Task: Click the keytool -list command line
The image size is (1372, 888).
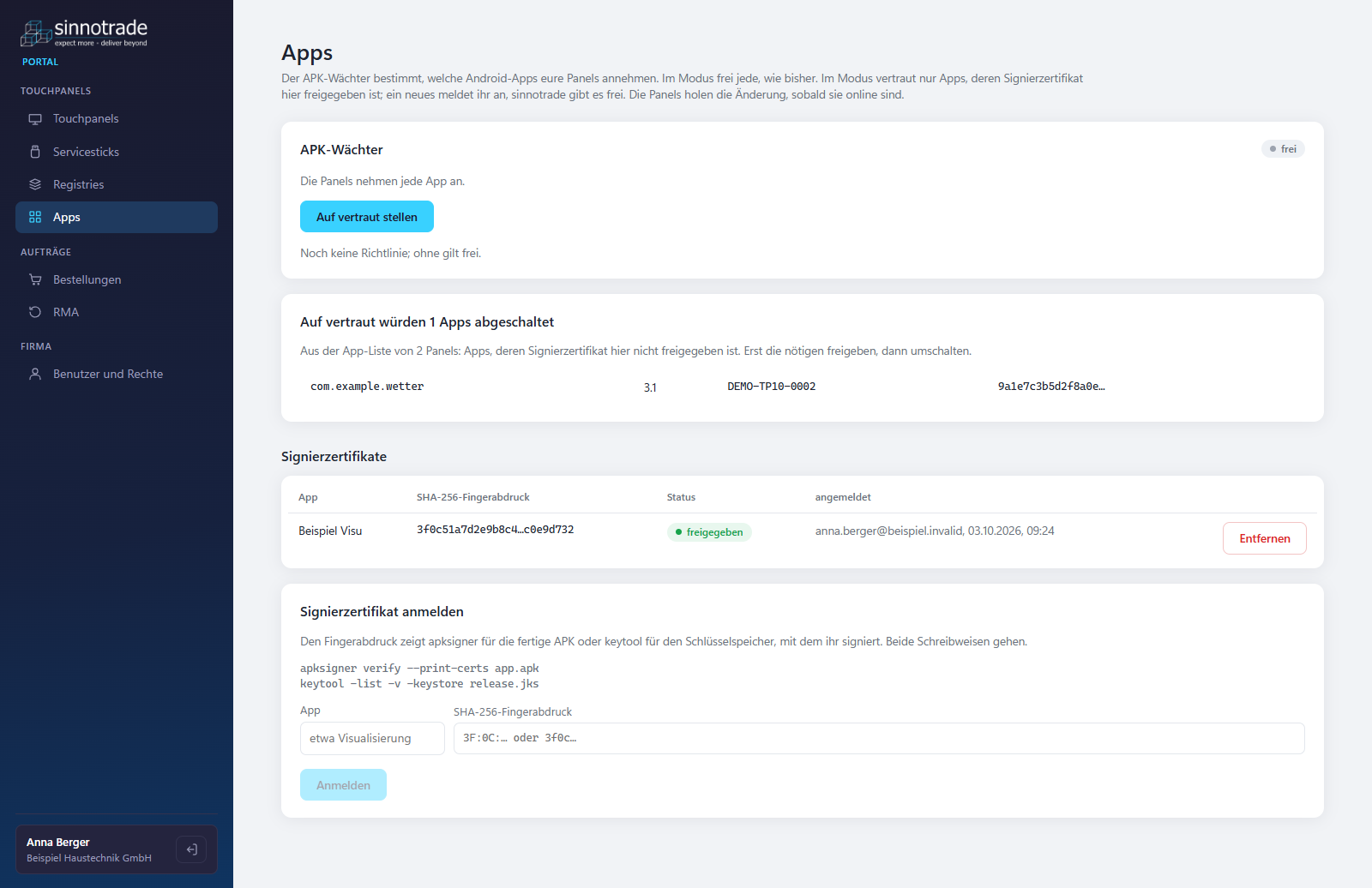Action: (419, 684)
